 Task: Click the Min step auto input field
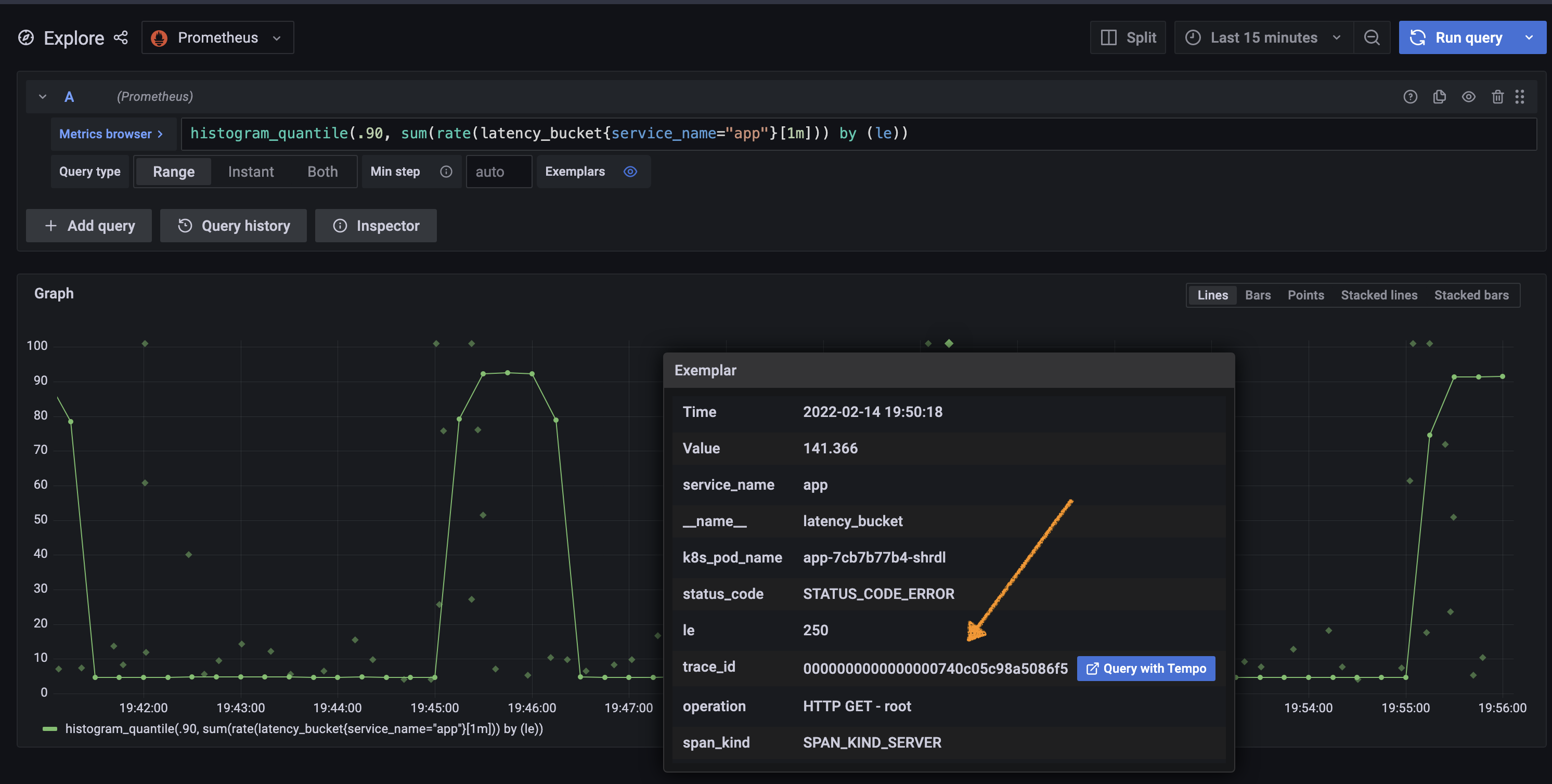(498, 172)
